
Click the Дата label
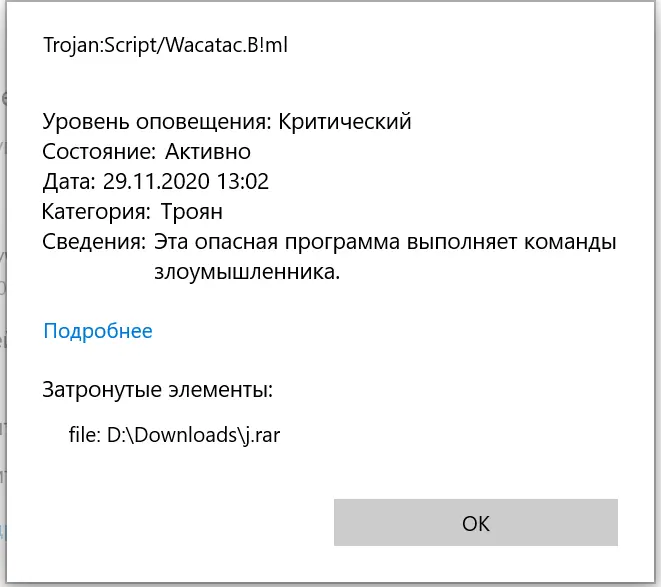70,182
